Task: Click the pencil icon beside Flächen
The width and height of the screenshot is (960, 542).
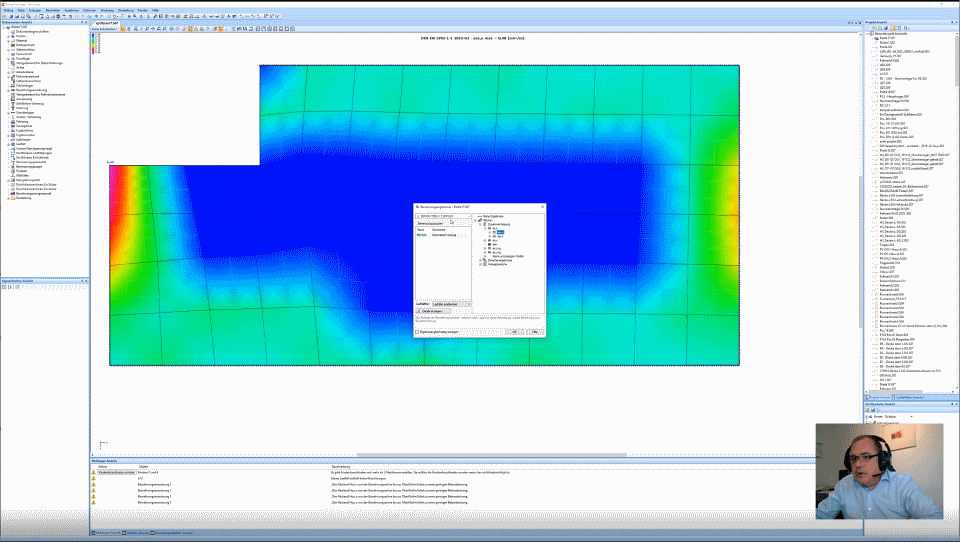Action: pos(481,220)
